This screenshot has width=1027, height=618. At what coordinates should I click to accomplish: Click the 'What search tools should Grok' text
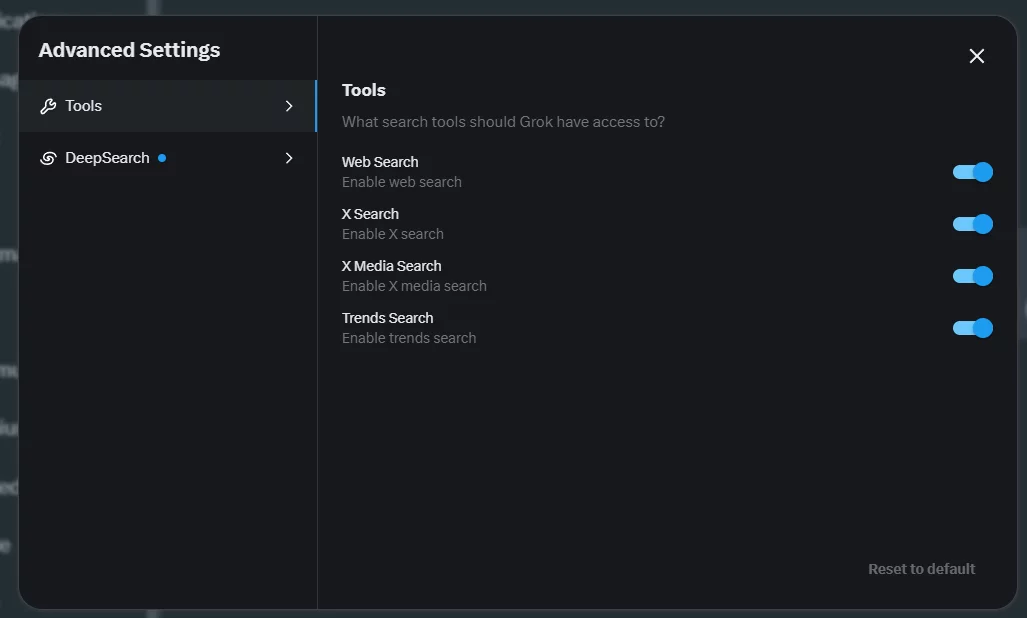pos(447,122)
